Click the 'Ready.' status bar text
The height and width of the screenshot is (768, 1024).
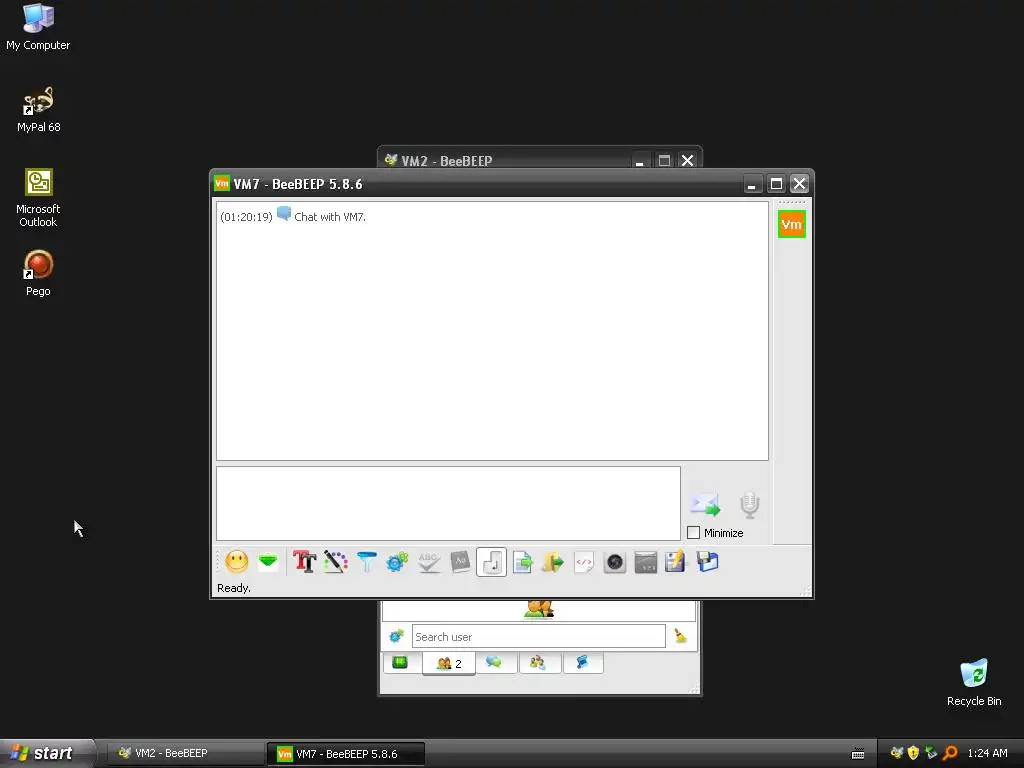coord(234,588)
